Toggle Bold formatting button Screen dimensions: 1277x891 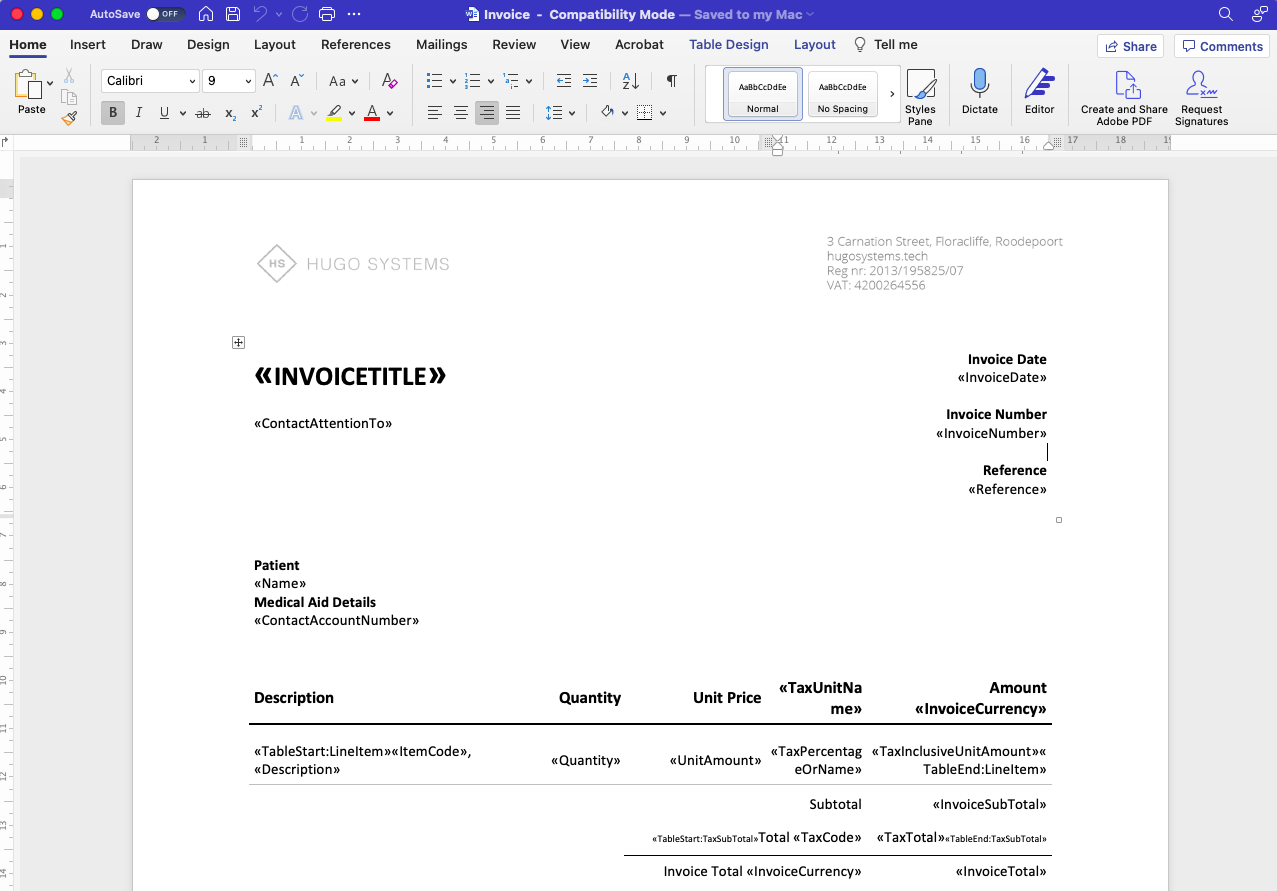[x=113, y=113]
